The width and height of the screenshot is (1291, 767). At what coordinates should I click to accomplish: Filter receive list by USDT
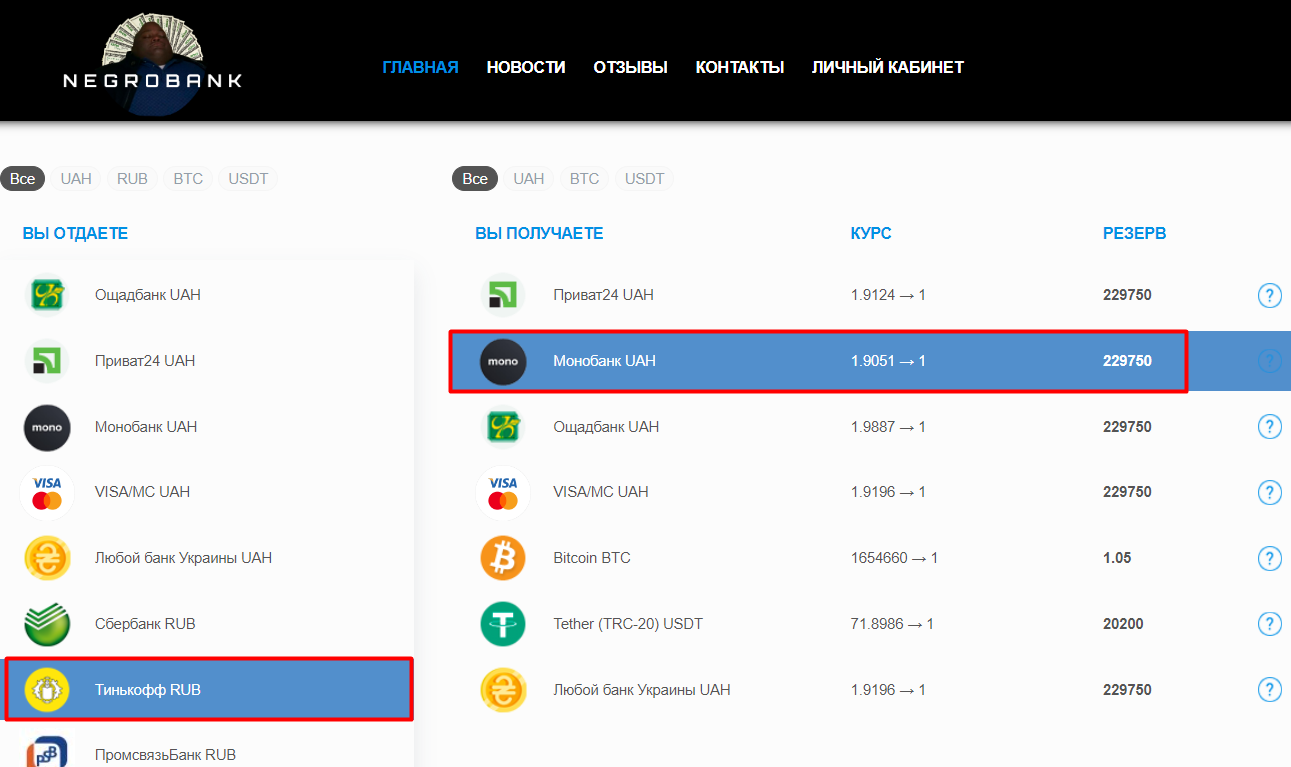coord(645,179)
